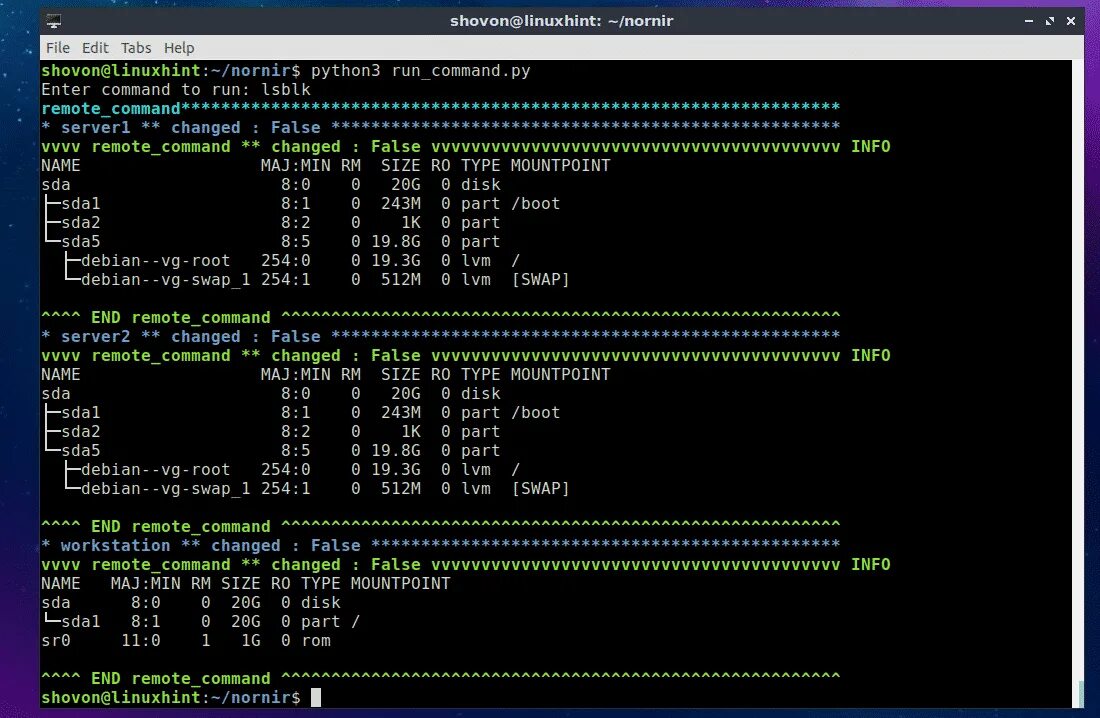Click the command text python3 run_command.py

point(420,71)
